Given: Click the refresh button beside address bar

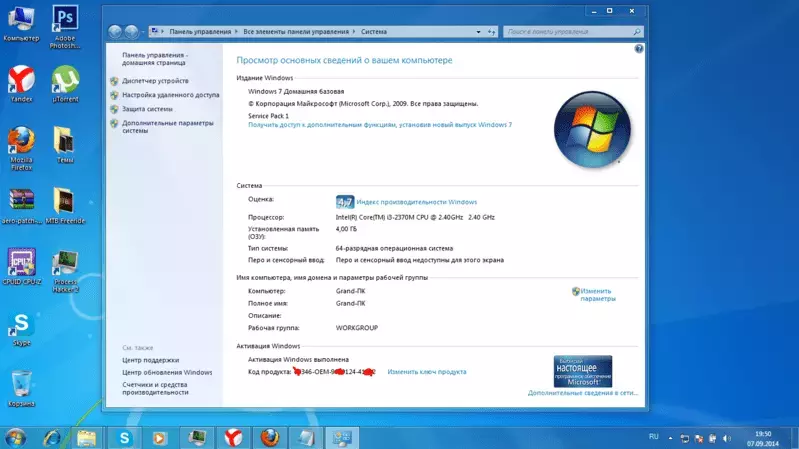Looking at the screenshot, I should (x=491, y=32).
